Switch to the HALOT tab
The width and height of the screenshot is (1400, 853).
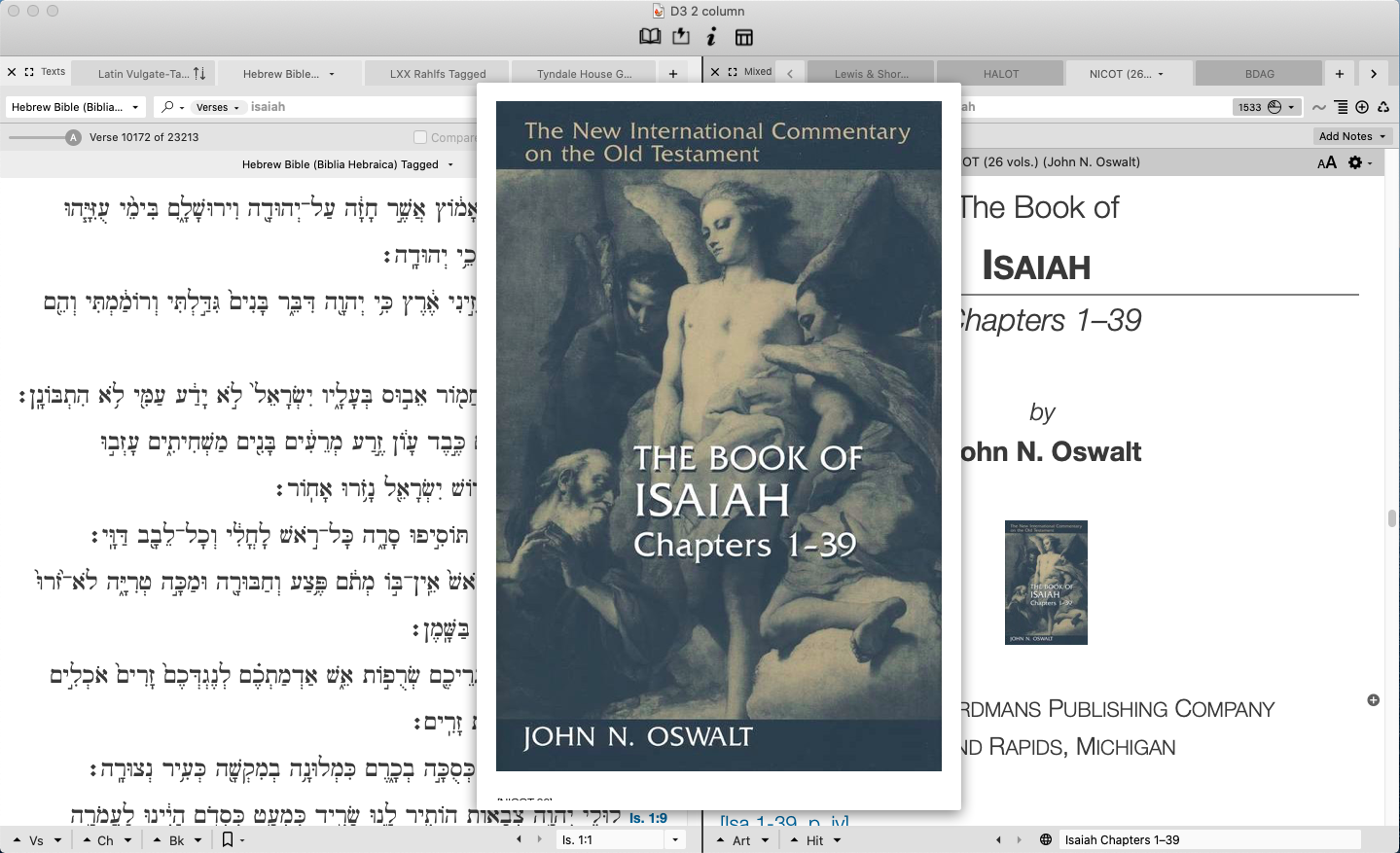click(1000, 73)
